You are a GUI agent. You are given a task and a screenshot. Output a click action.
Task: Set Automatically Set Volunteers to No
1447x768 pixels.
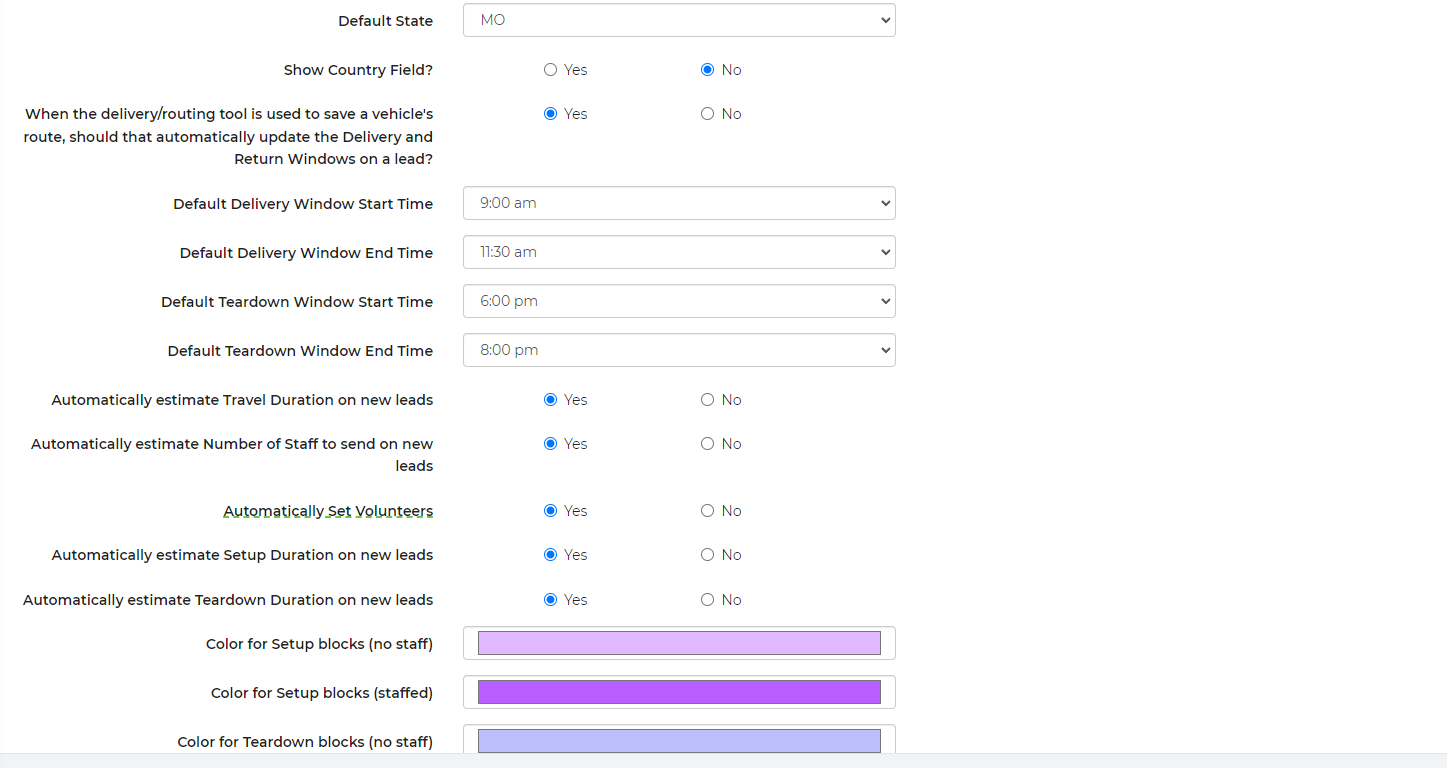[x=708, y=511]
